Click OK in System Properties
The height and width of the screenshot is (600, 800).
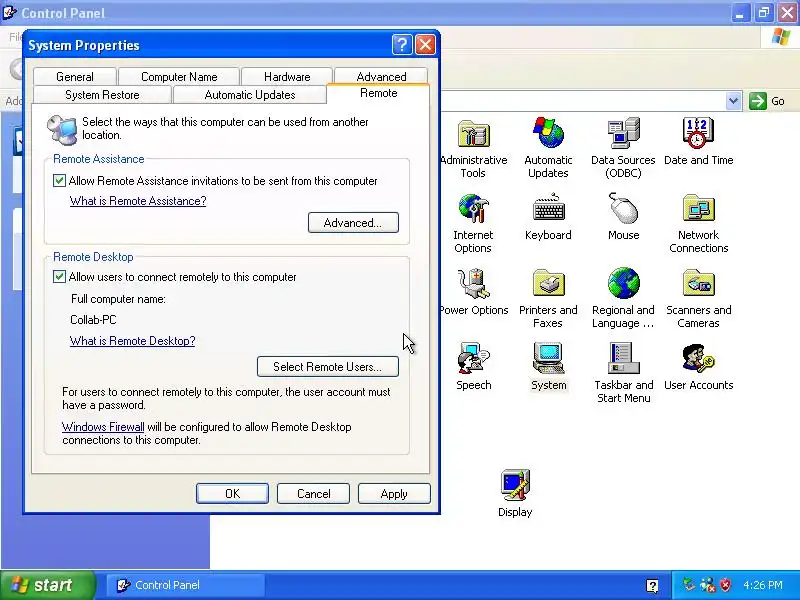[232, 493]
